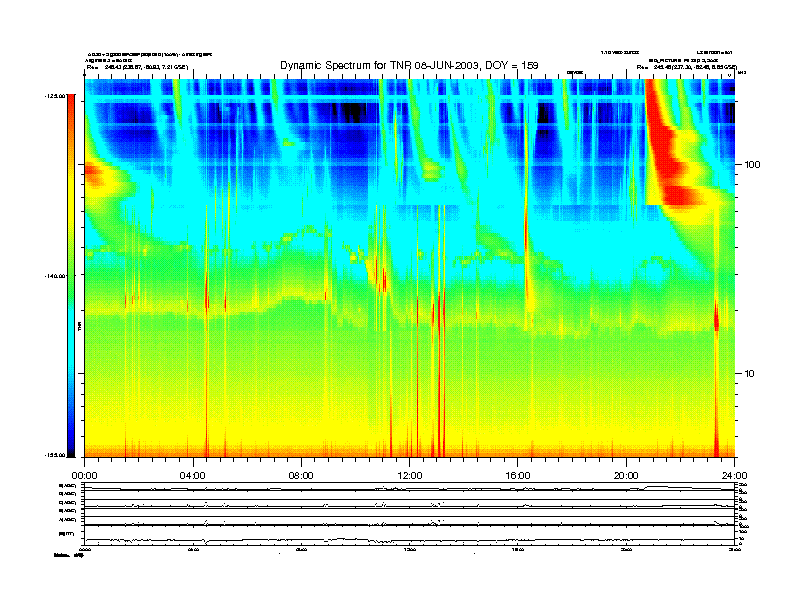Viewport: 792px width, 612px height.
Task: Click the vertical rainbow color scale bar
Action: [x=71, y=276]
